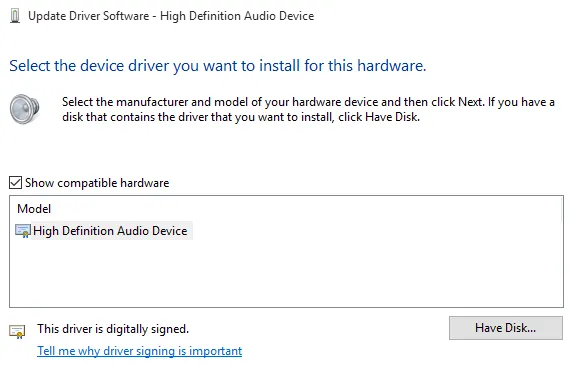This screenshot has height=366, width=569.
Task: Select High Definition Audio Device in model list
Action: click(110, 231)
